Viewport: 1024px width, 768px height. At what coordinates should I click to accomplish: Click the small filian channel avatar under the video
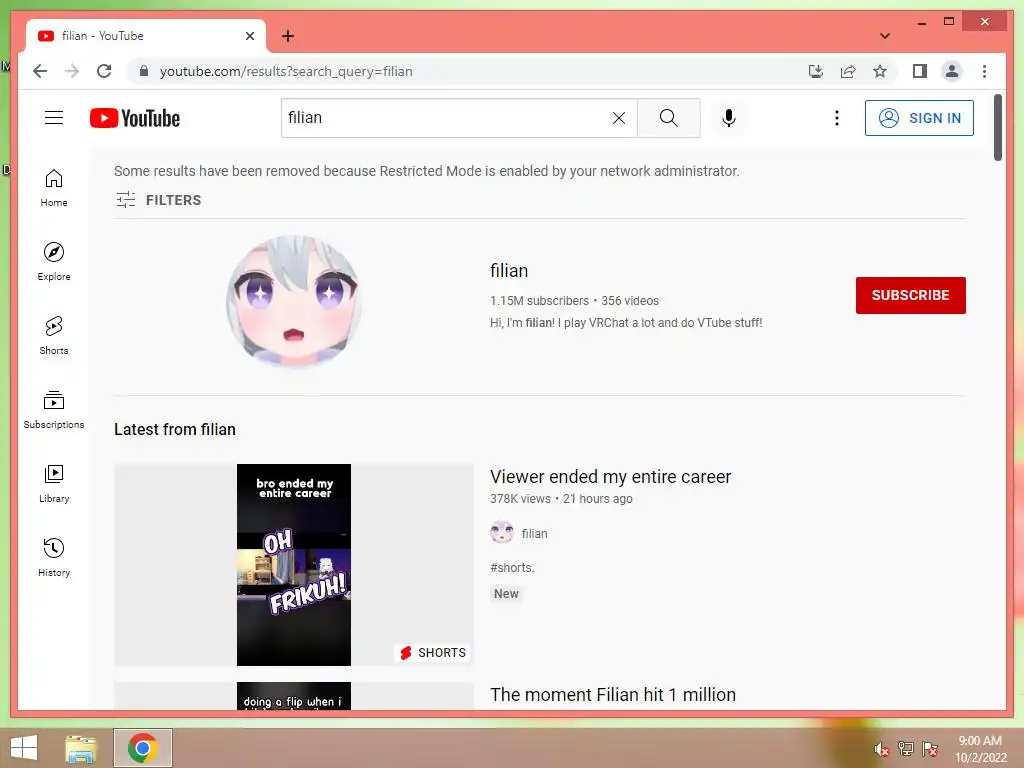502,533
